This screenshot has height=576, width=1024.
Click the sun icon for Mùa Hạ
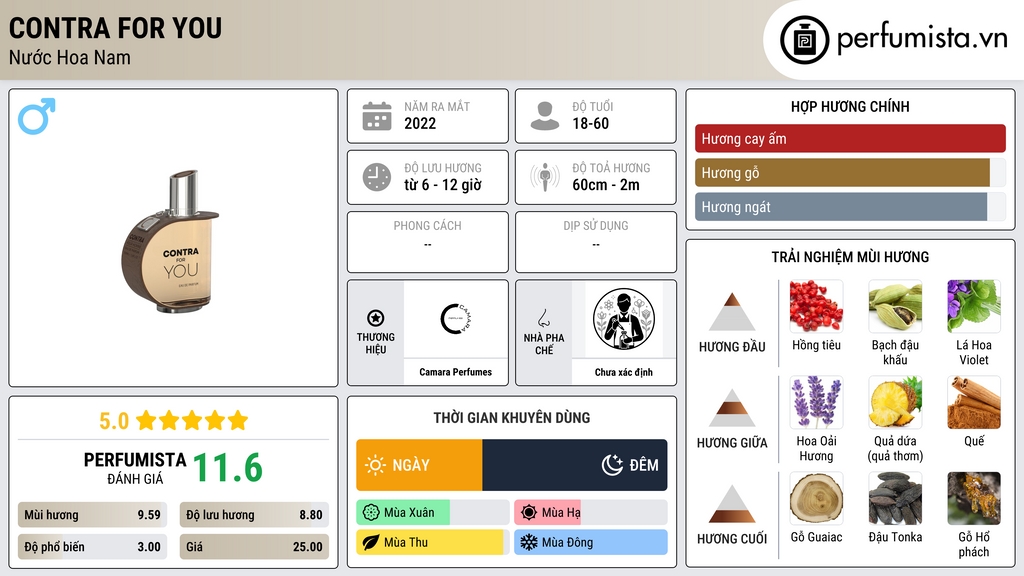coord(529,513)
